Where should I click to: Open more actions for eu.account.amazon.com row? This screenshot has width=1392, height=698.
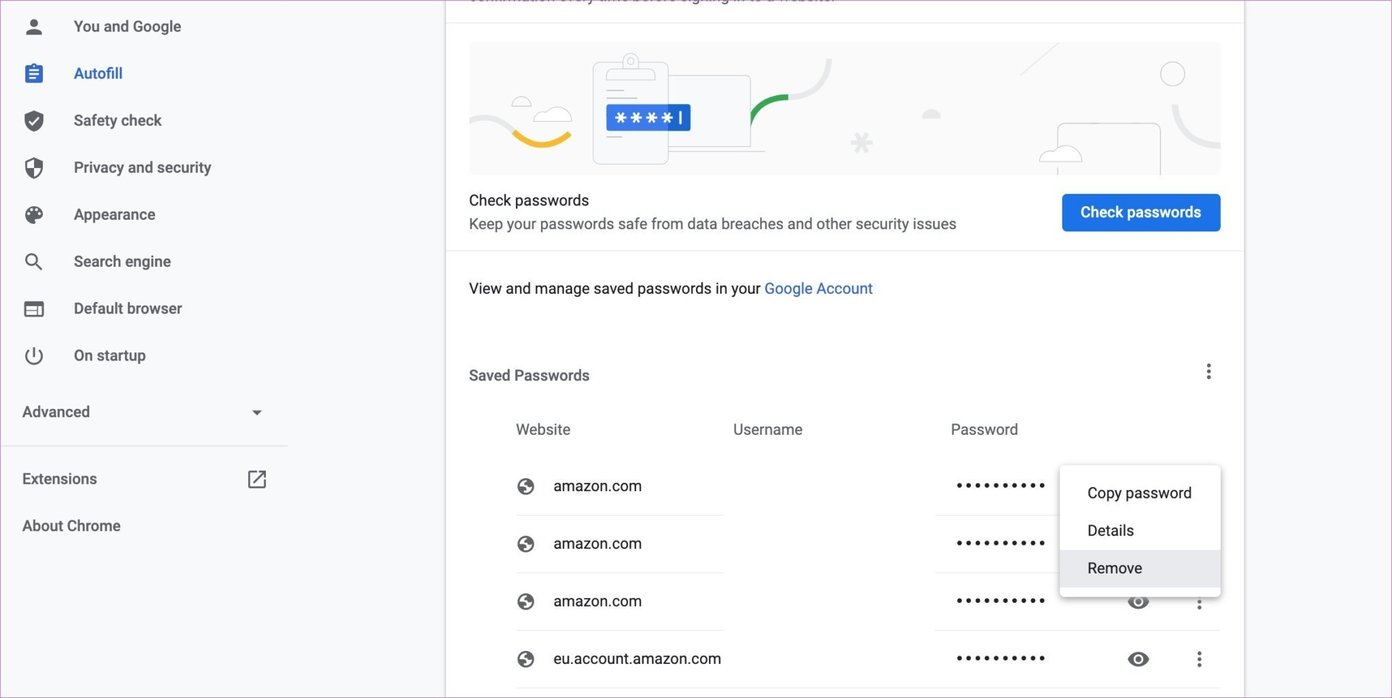point(1199,659)
